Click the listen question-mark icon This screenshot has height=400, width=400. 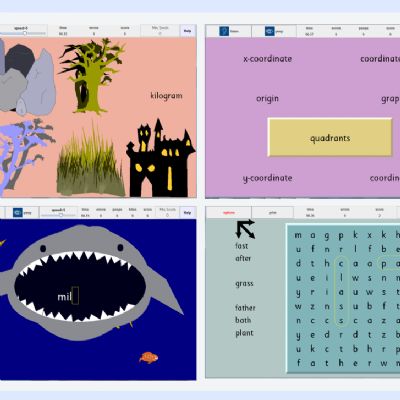(224, 31)
